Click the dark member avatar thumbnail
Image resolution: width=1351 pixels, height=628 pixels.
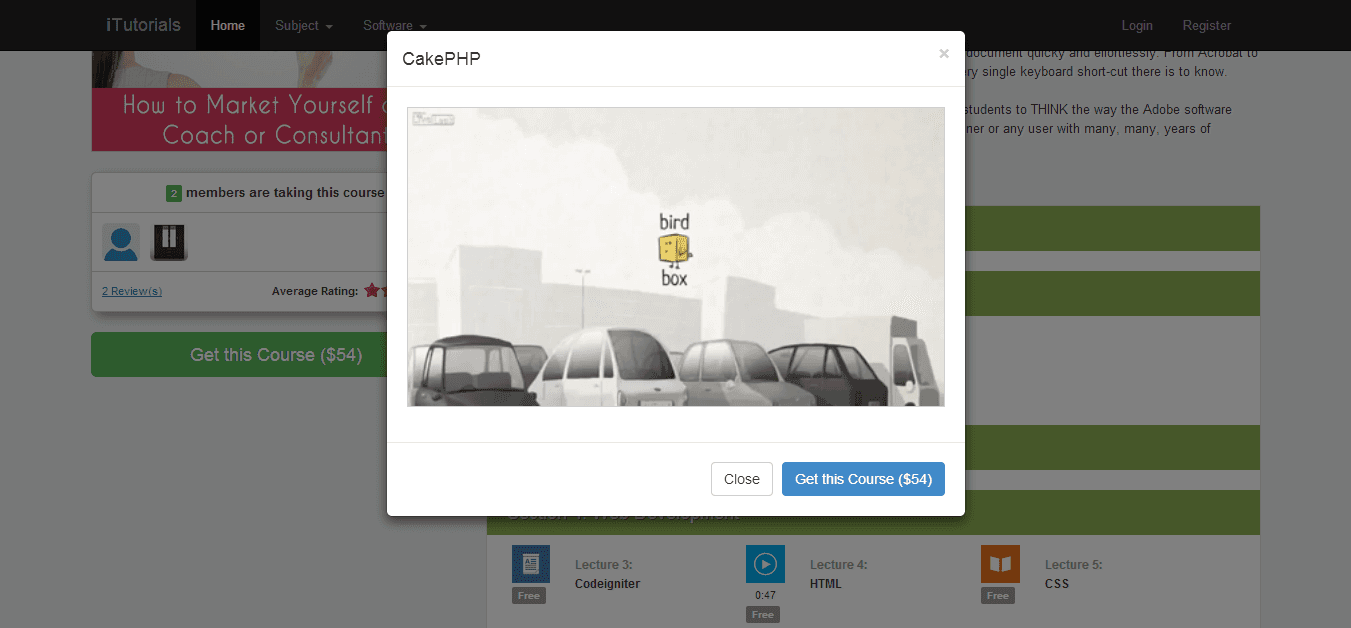(169, 242)
